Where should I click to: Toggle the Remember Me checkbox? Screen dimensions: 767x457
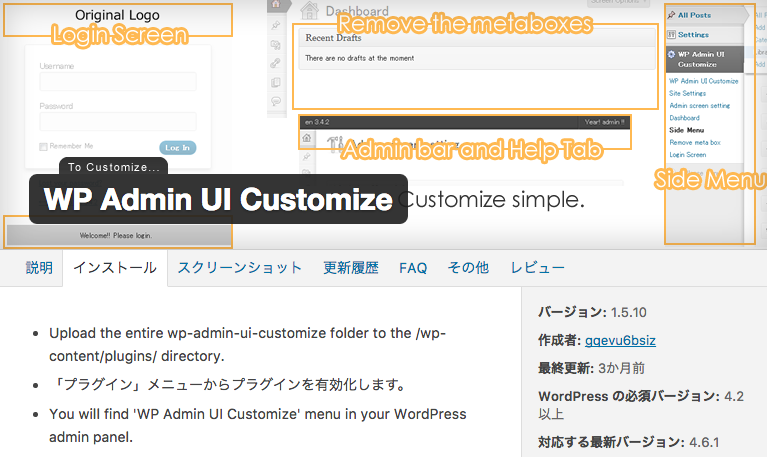click(x=43, y=146)
